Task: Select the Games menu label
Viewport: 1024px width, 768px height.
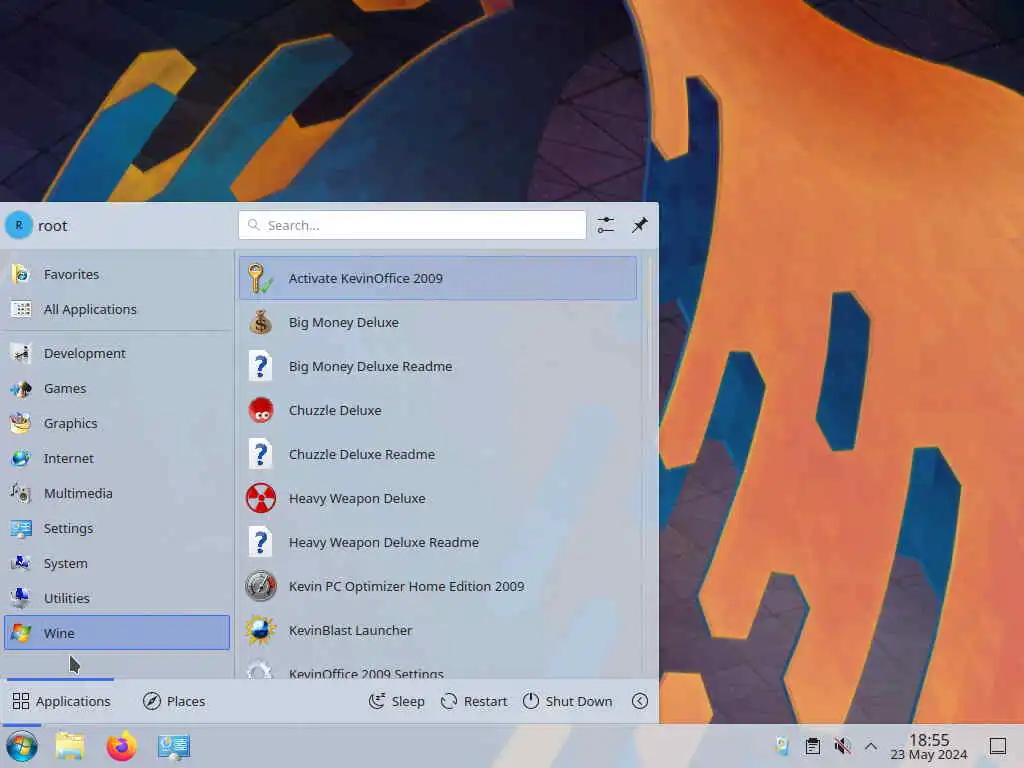Action: click(65, 389)
